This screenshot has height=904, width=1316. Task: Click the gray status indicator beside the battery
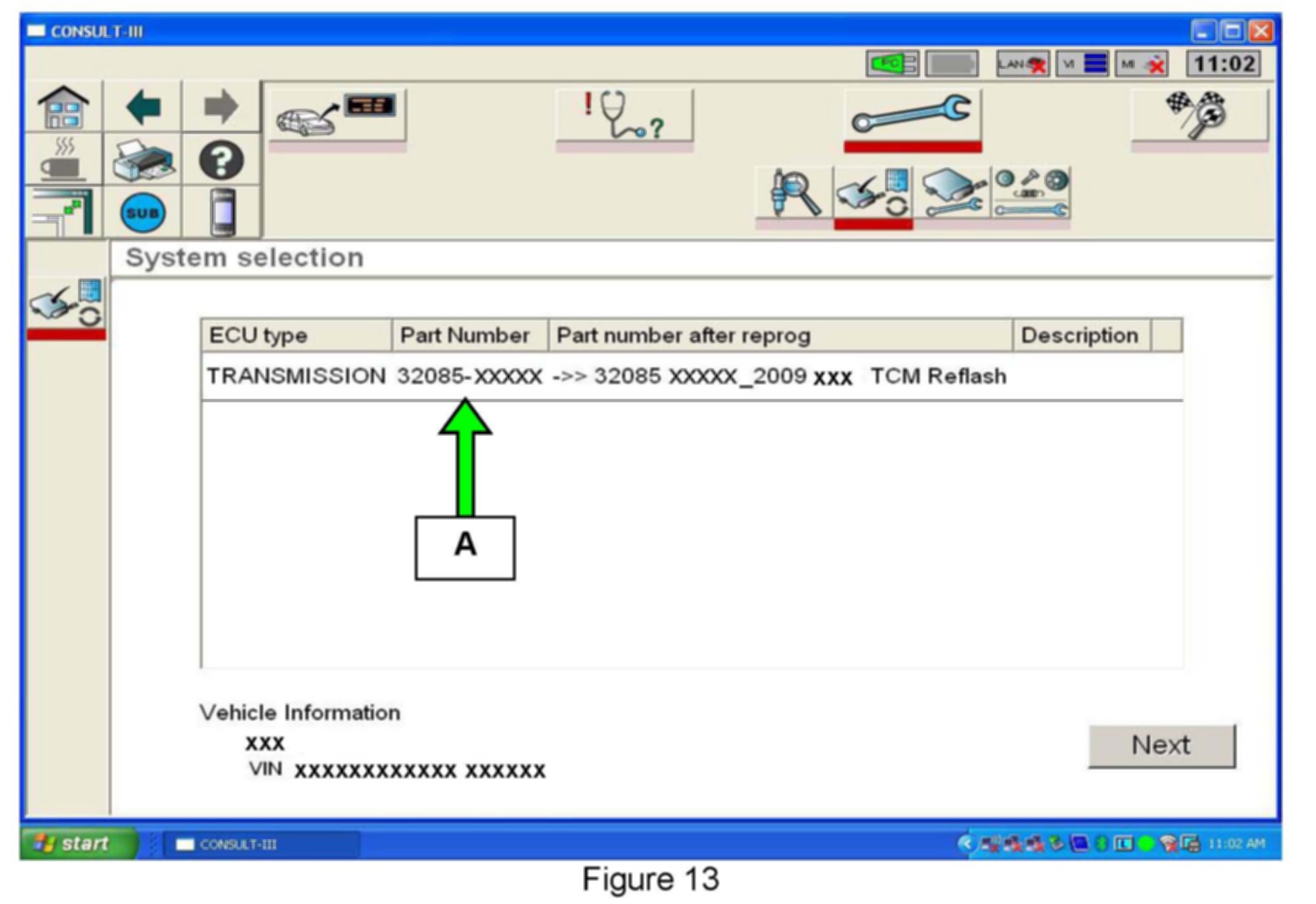(x=951, y=64)
